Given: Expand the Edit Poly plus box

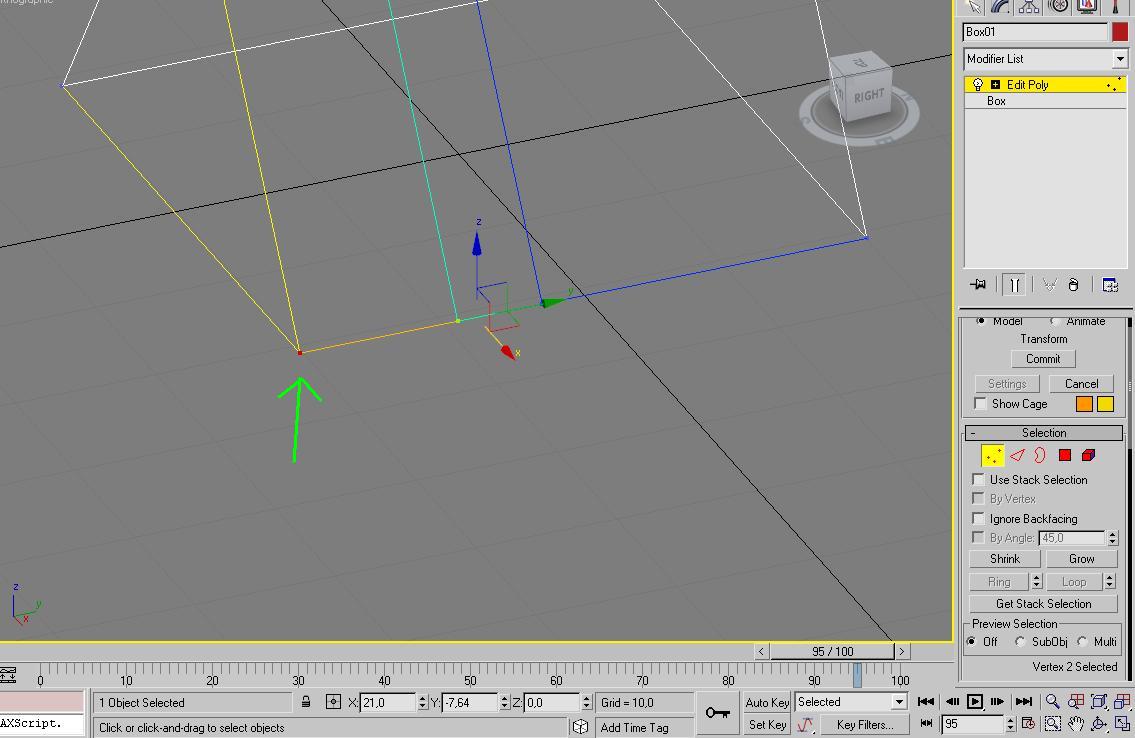Looking at the screenshot, I should click(x=995, y=85).
